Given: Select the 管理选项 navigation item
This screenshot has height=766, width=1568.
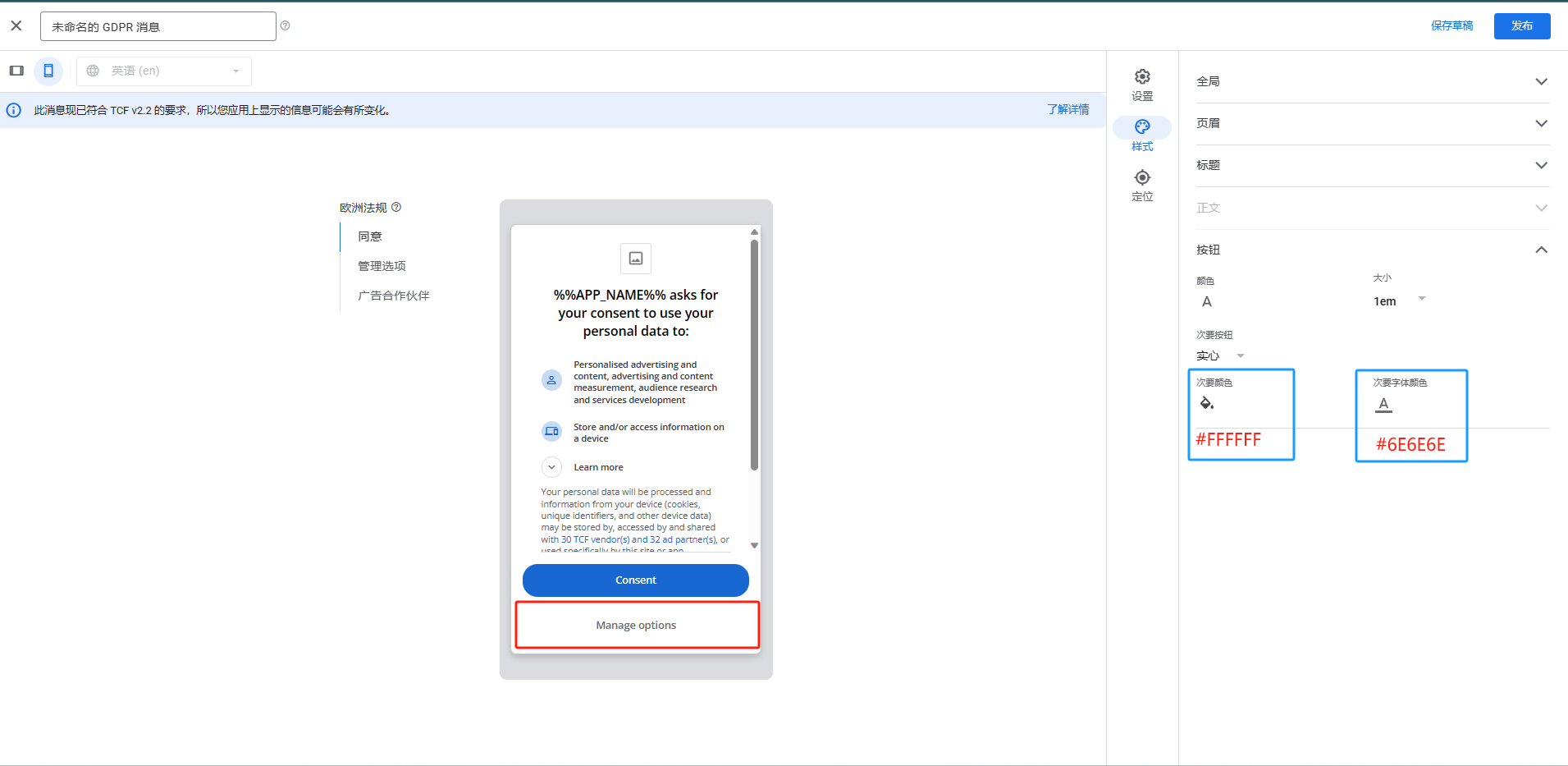Looking at the screenshot, I should click(x=381, y=265).
